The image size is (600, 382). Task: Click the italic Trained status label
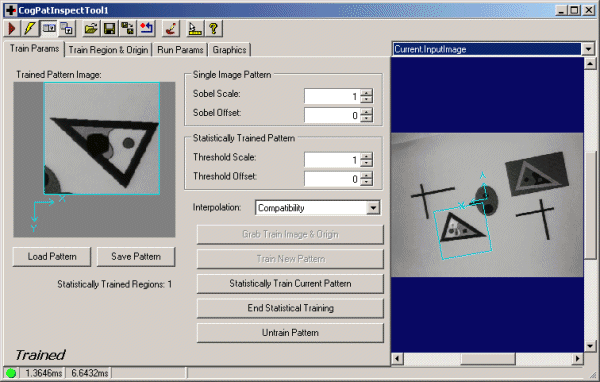[x=40, y=355]
